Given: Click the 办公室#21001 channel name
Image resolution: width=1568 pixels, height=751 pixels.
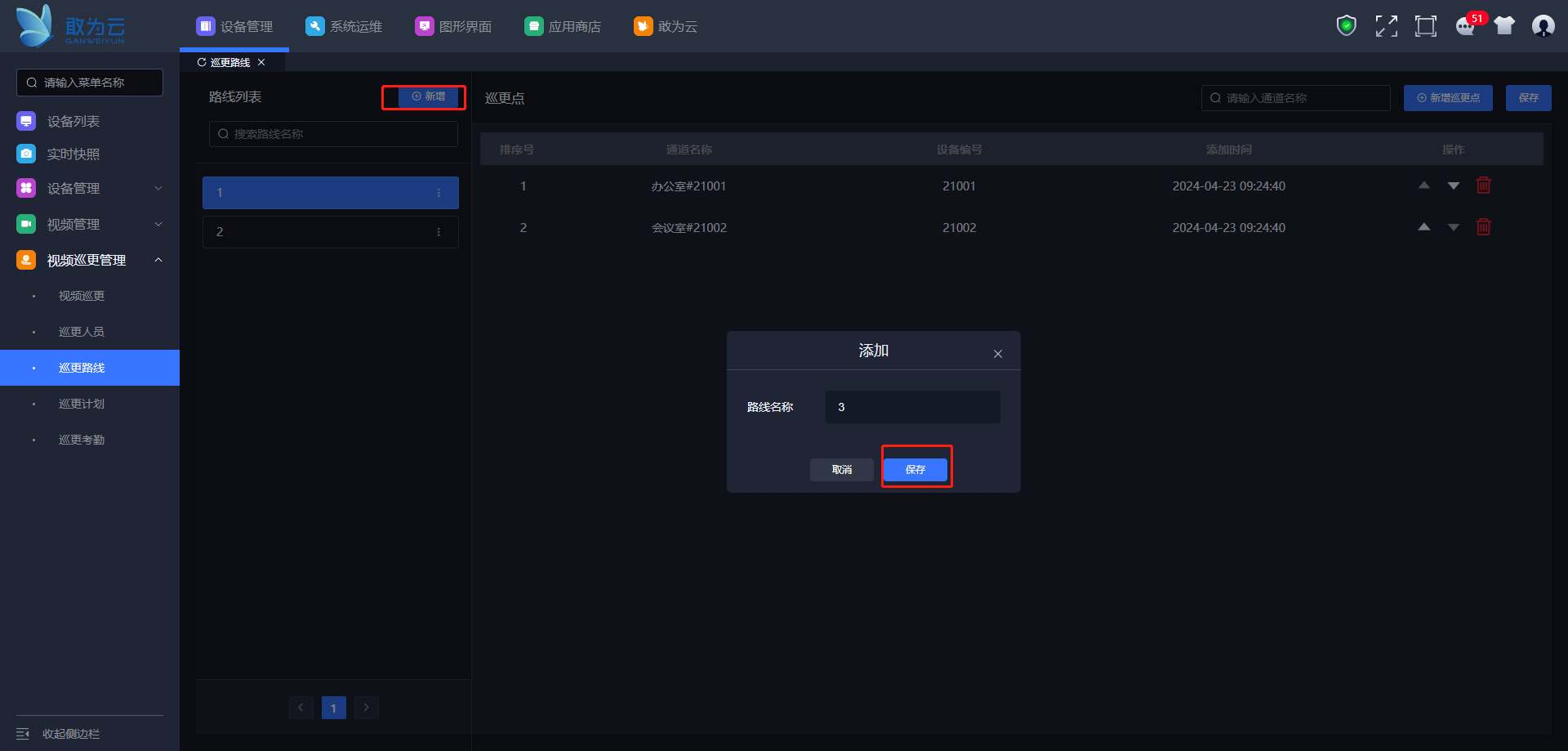Looking at the screenshot, I should pyautogui.click(x=688, y=186).
